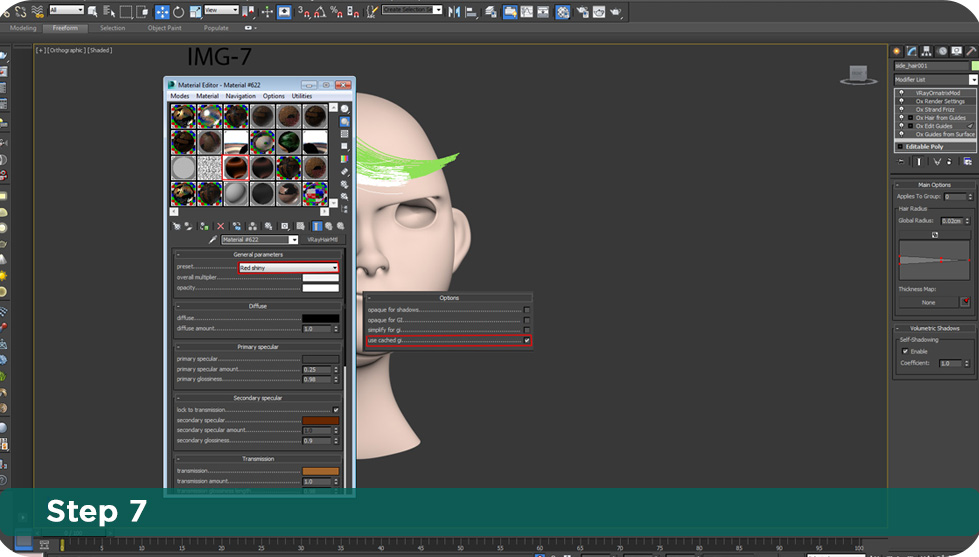
Task: Disable the 'use cached gi' checkbox
Action: 527,340
